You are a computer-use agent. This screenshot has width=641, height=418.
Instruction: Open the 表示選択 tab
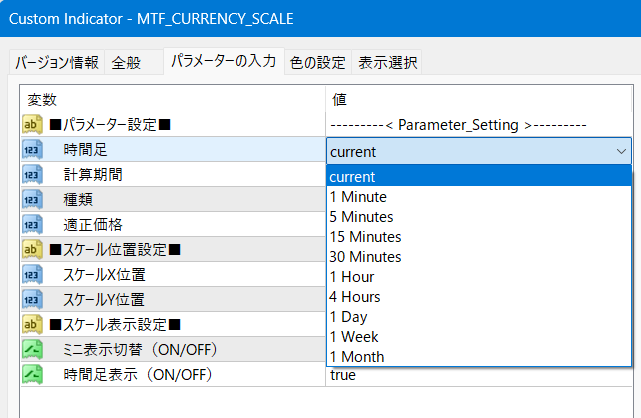point(387,63)
